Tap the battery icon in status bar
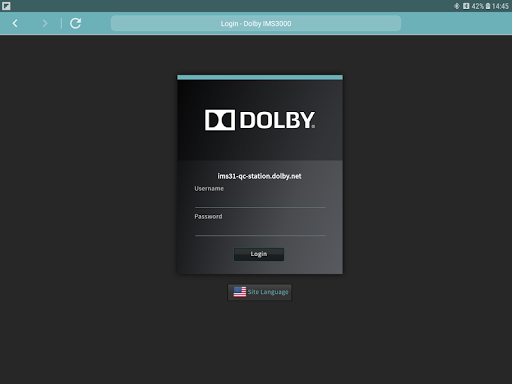The width and height of the screenshot is (512, 384). click(488, 6)
